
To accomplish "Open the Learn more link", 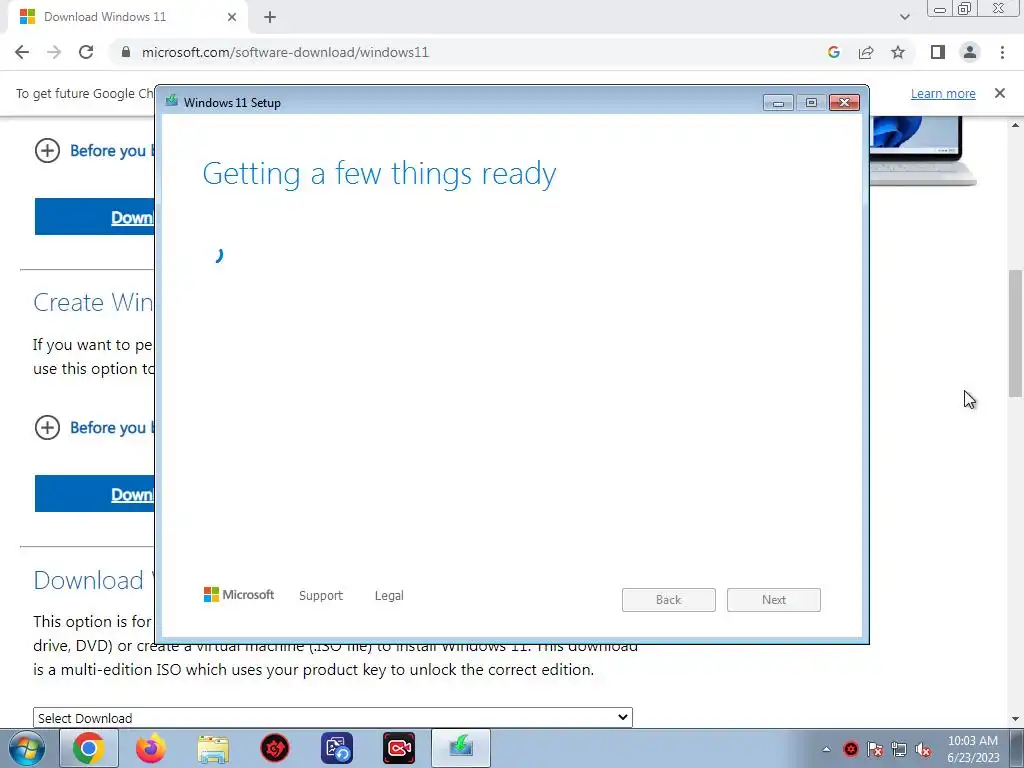I will click(943, 93).
